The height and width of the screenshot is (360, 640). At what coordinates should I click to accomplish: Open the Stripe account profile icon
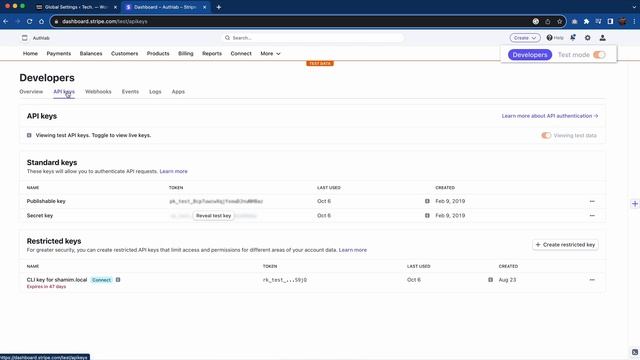click(x=602, y=38)
